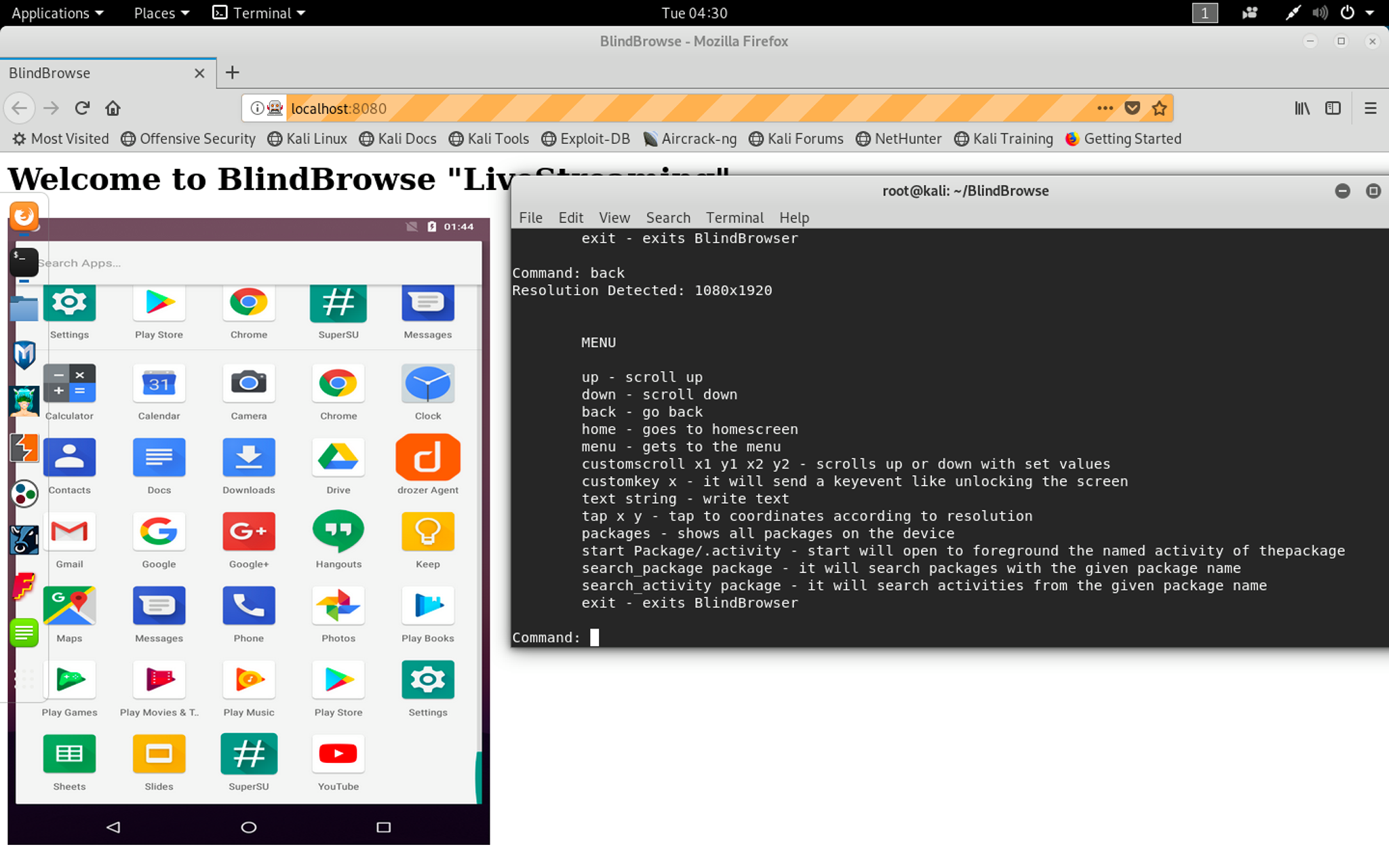The image size is (1389, 868).
Task: Click the YouTube app icon
Action: click(x=338, y=753)
